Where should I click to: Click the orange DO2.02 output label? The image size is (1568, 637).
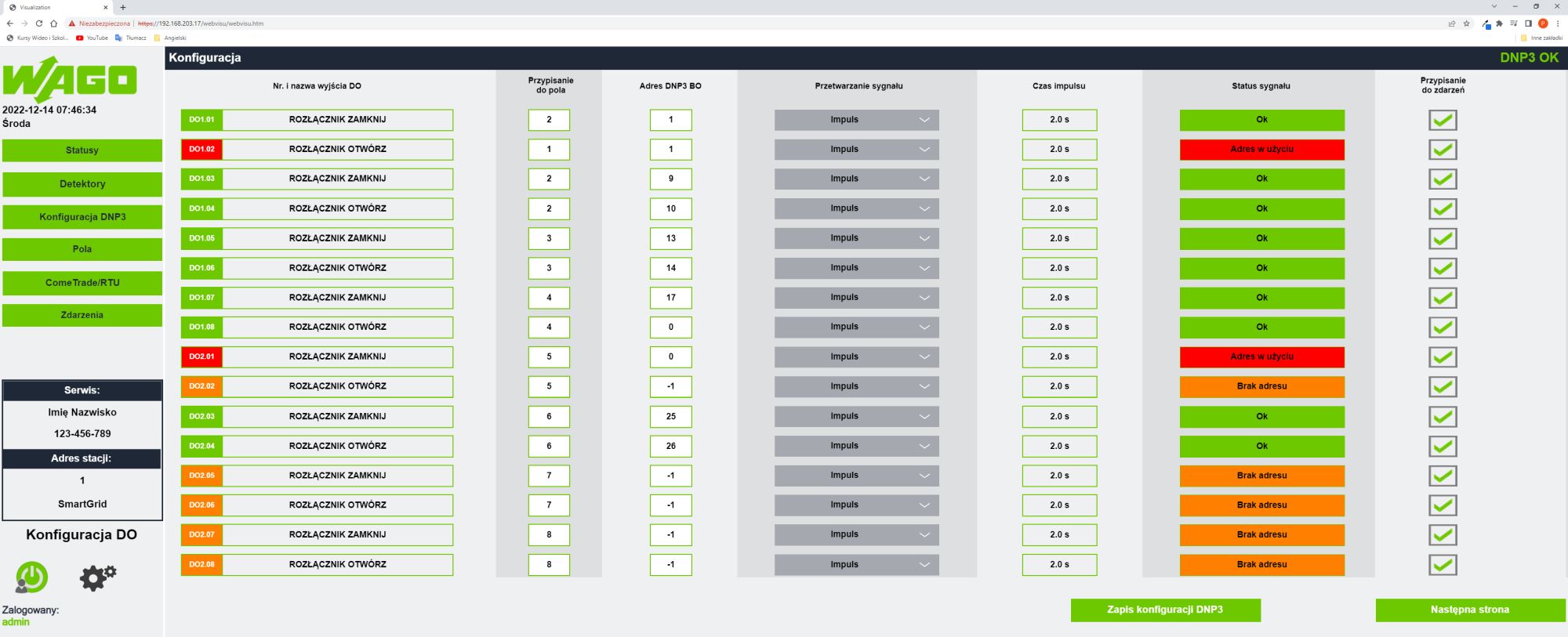pos(201,386)
